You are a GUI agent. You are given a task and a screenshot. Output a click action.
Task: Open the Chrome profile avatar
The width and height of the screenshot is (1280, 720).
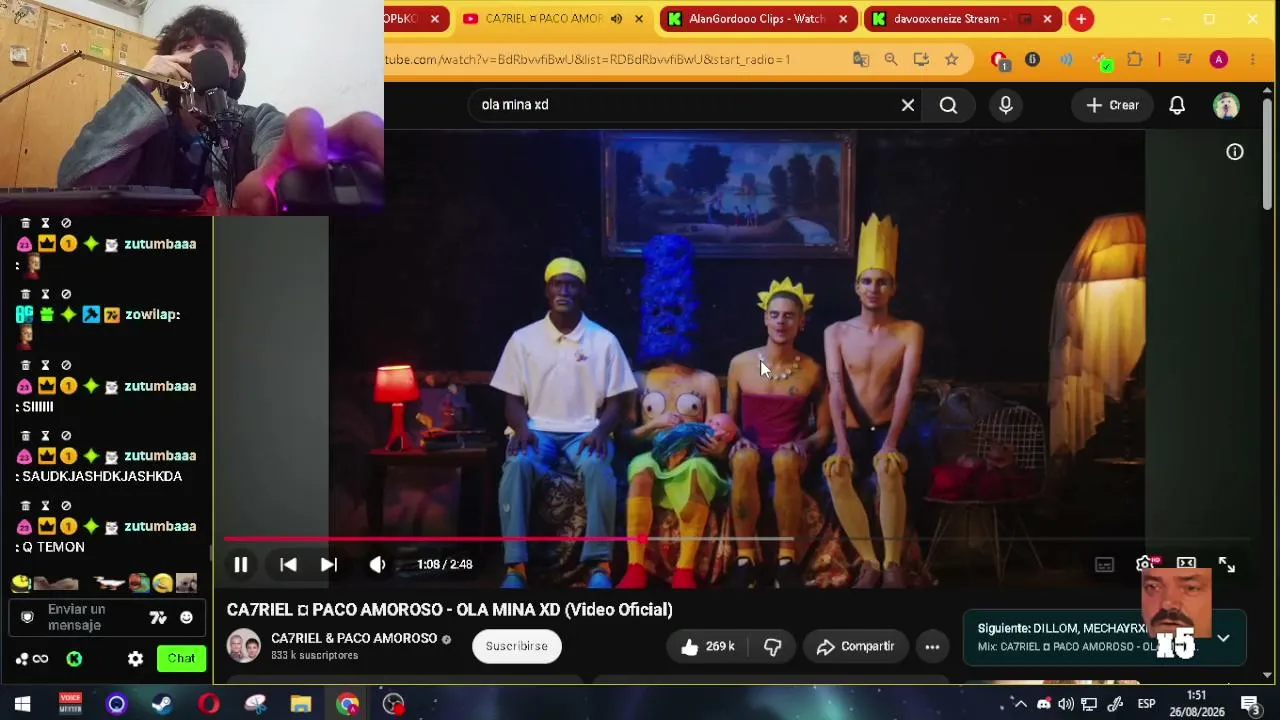pos(1218,60)
